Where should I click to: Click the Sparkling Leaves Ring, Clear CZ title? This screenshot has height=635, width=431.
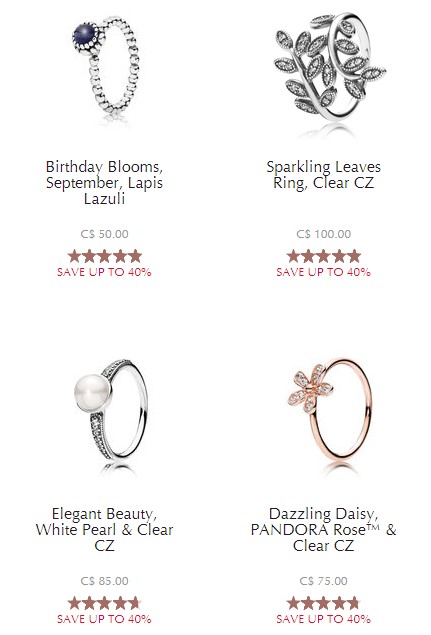323,175
